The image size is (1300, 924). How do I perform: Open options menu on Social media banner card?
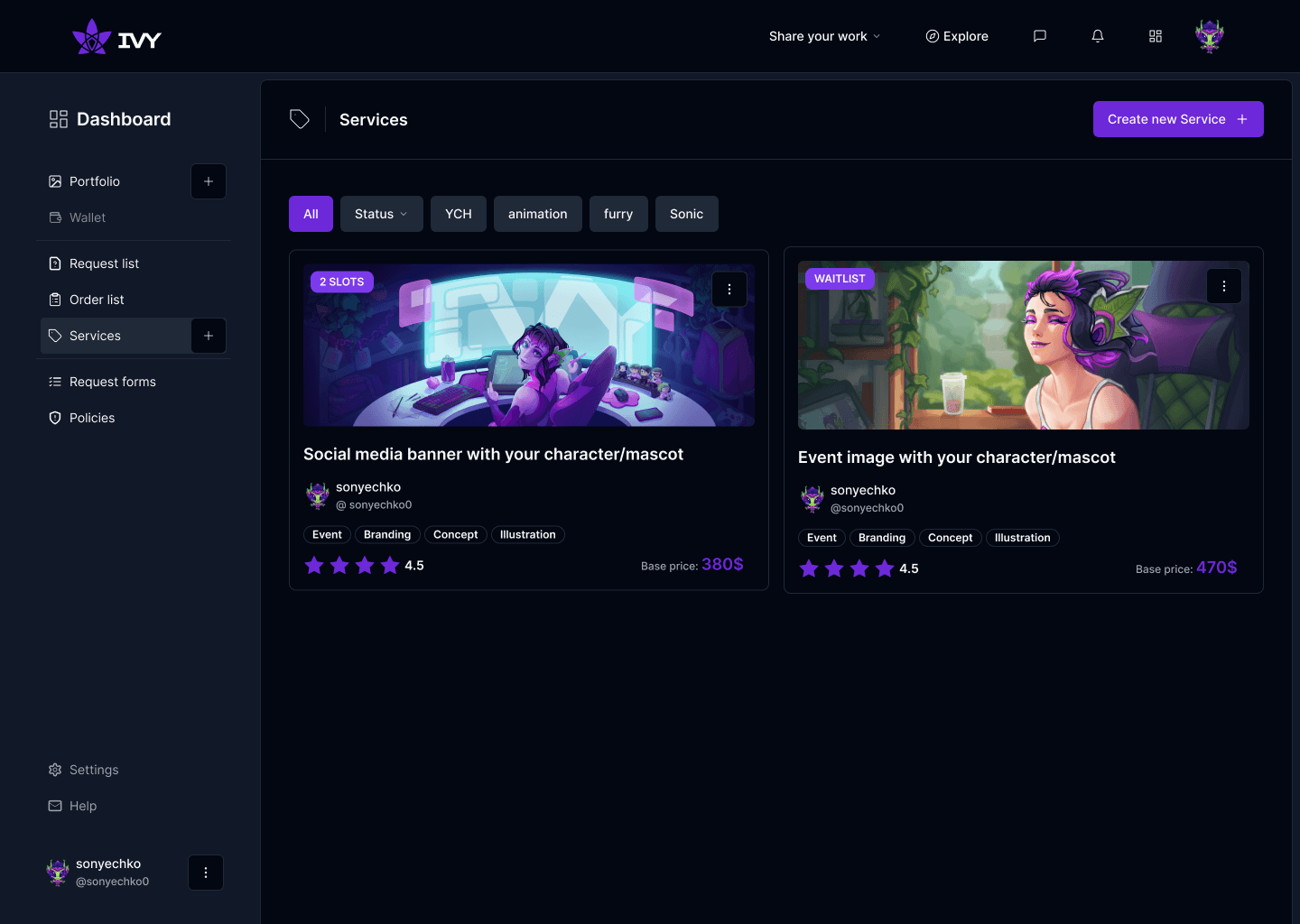tap(729, 290)
